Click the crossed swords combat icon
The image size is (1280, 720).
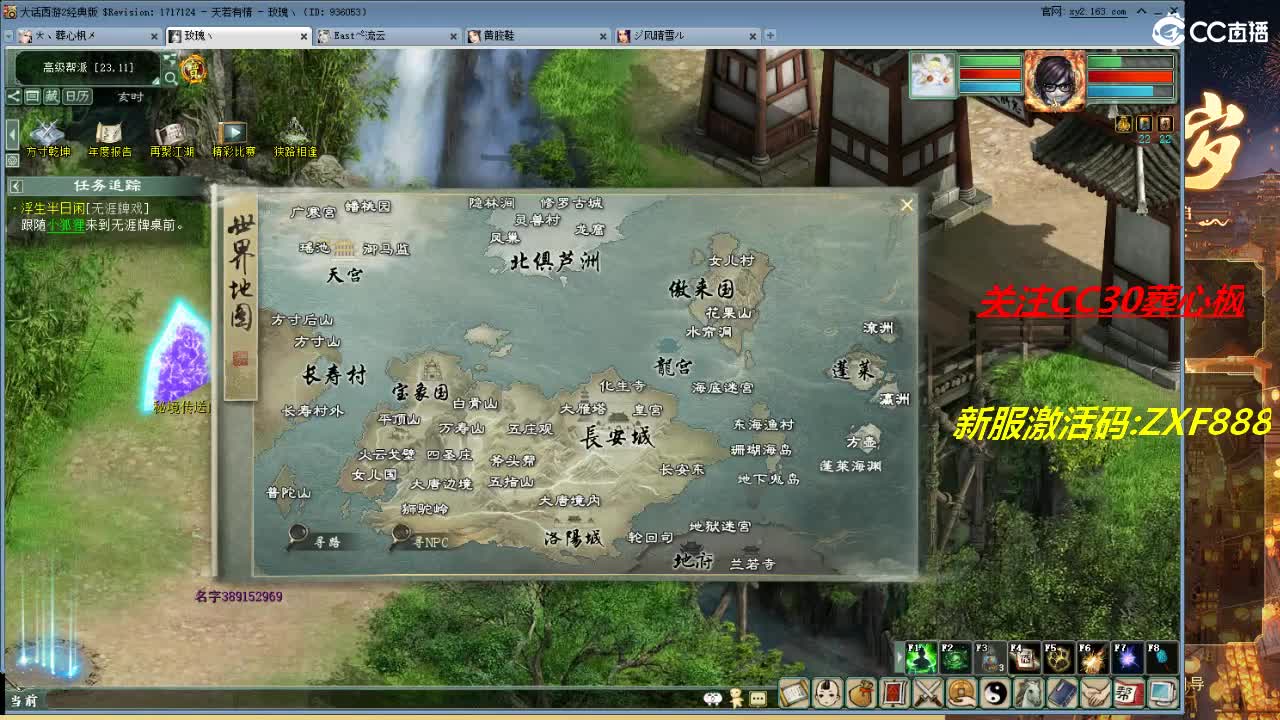point(928,692)
